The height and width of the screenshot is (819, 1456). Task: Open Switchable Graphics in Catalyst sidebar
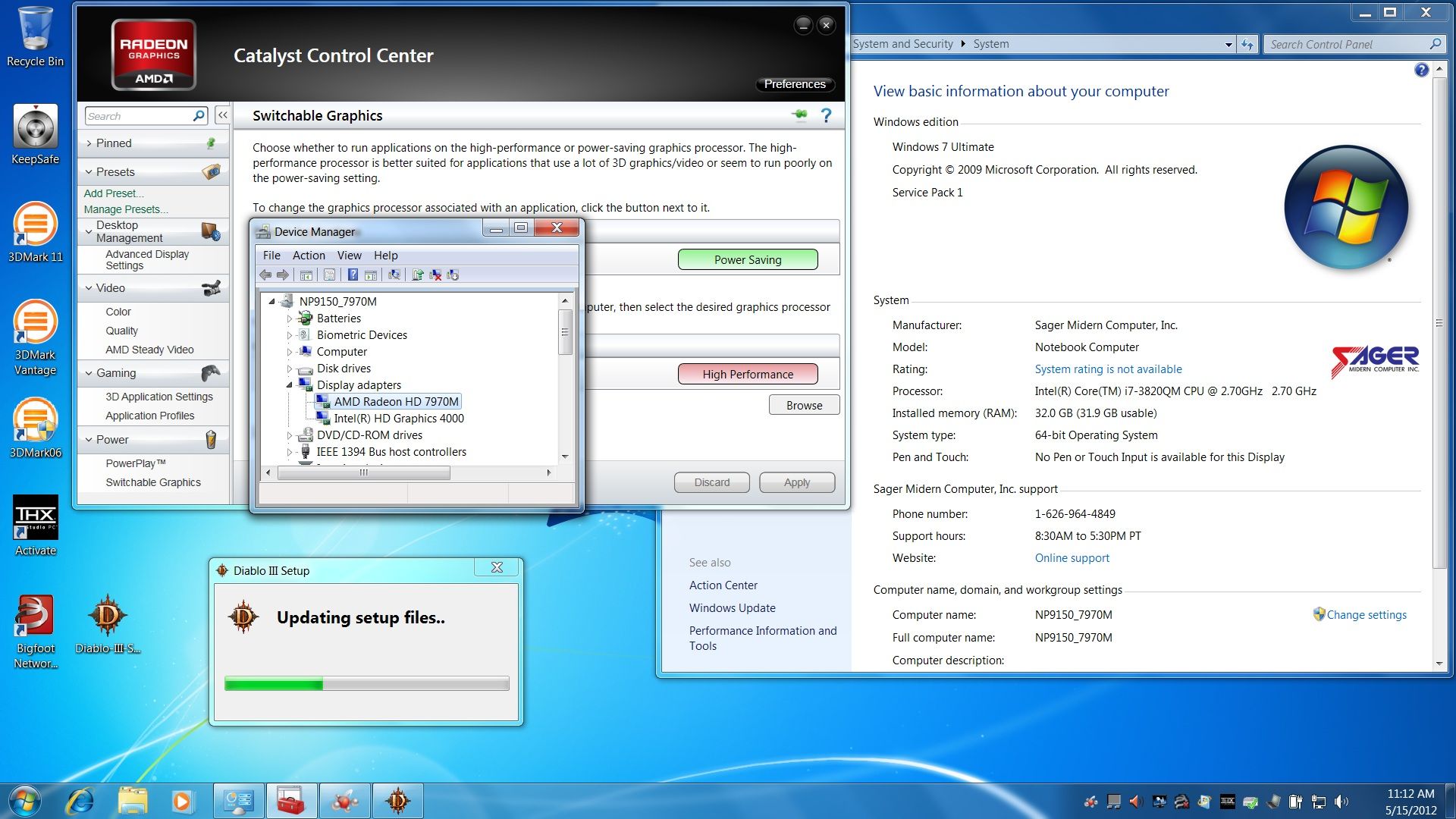[x=153, y=482]
